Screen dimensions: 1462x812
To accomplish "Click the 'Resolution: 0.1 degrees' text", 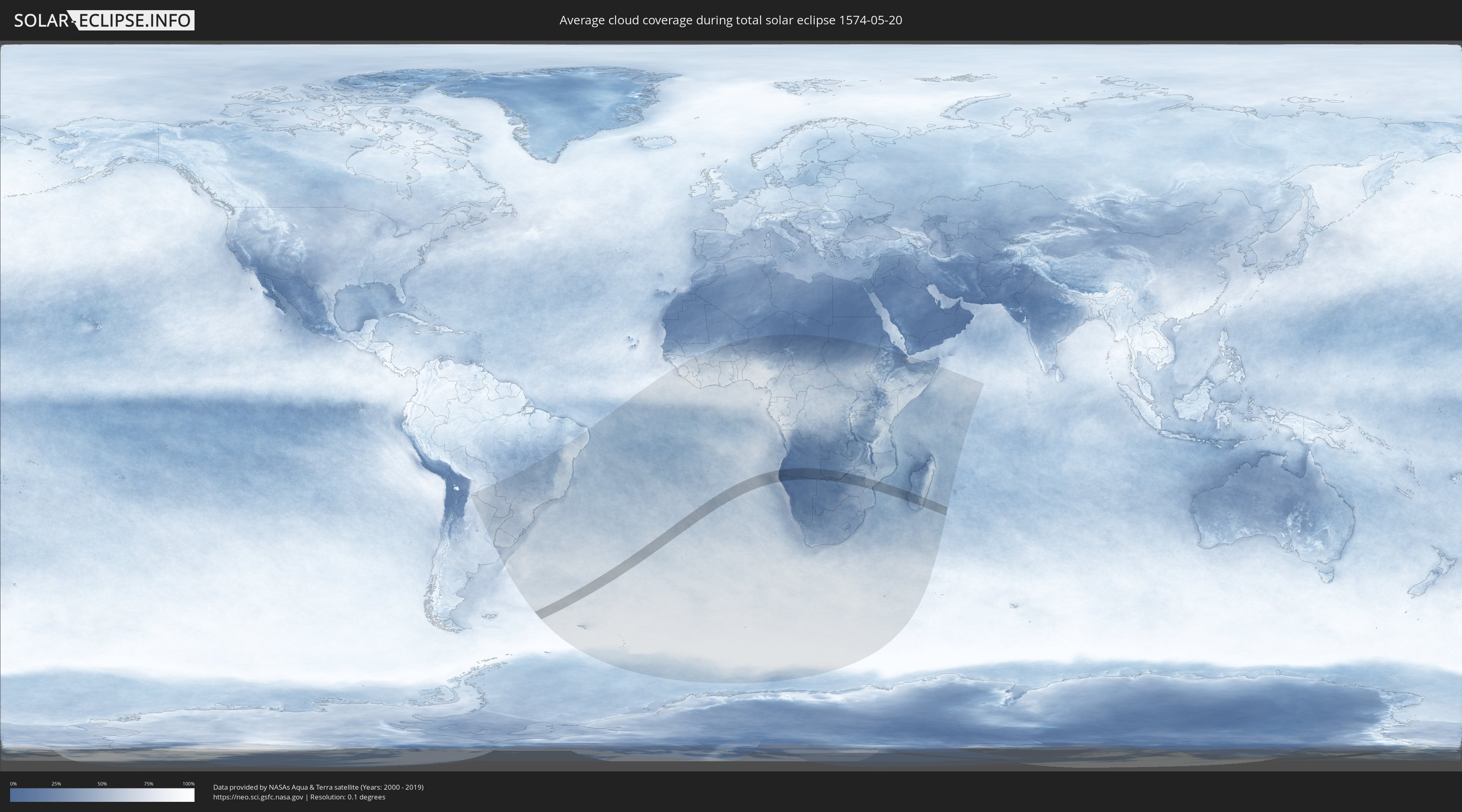I will click(347, 797).
